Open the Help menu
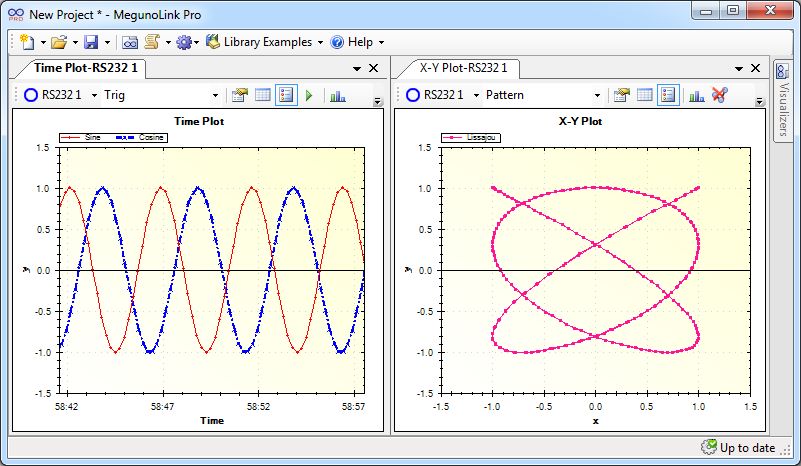Image resolution: width=801 pixels, height=466 pixels. point(358,42)
